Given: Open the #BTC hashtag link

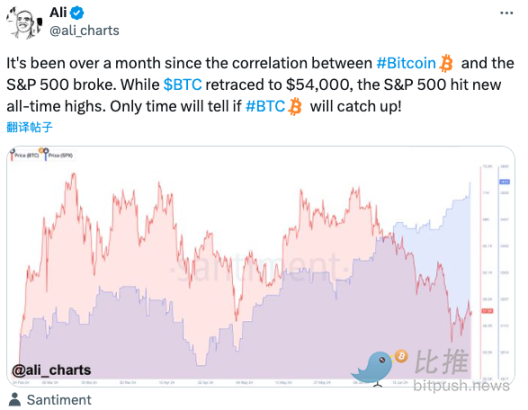Looking at the screenshot, I should coord(265,106).
